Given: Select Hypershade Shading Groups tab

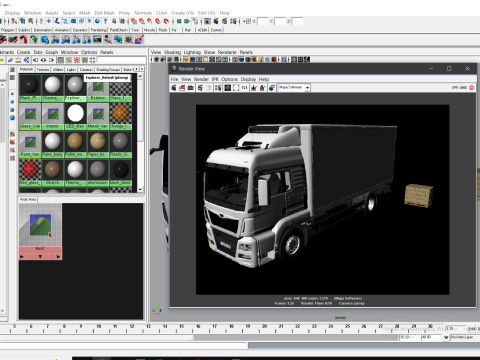Looking at the screenshot, I should 108,69.
